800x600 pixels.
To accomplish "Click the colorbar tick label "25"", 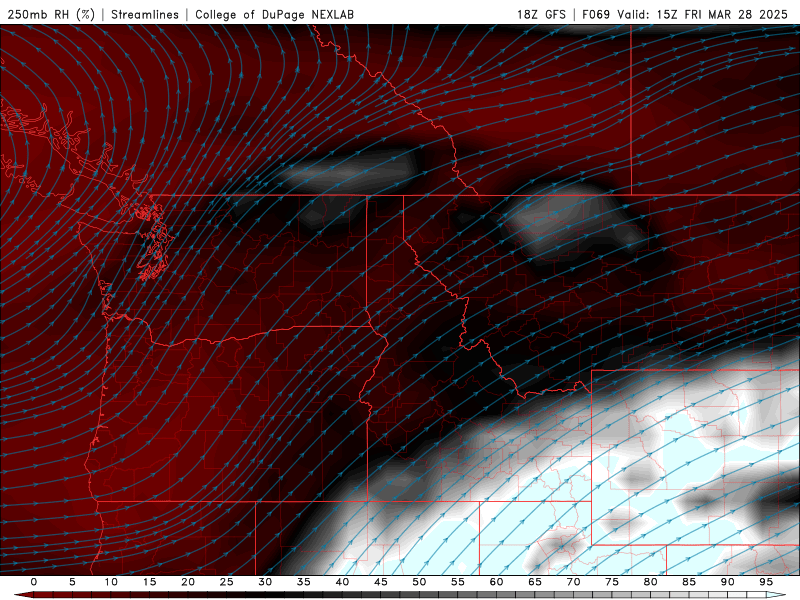I will pyautogui.click(x=227, y=582).
